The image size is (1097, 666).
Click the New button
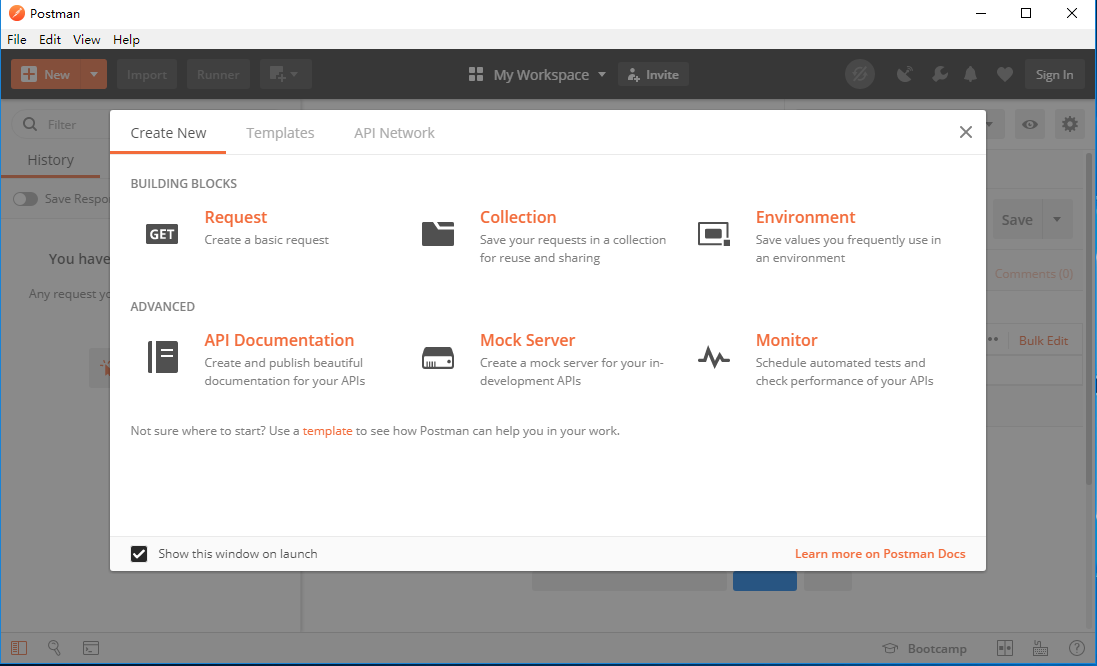[46, 74]
